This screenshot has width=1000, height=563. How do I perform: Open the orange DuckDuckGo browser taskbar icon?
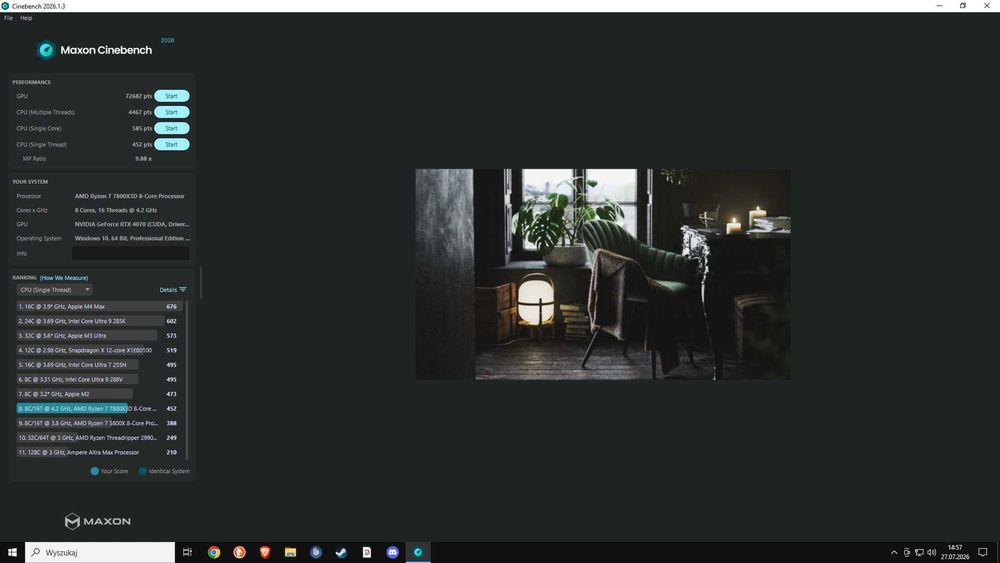click(x=240, y=552)
